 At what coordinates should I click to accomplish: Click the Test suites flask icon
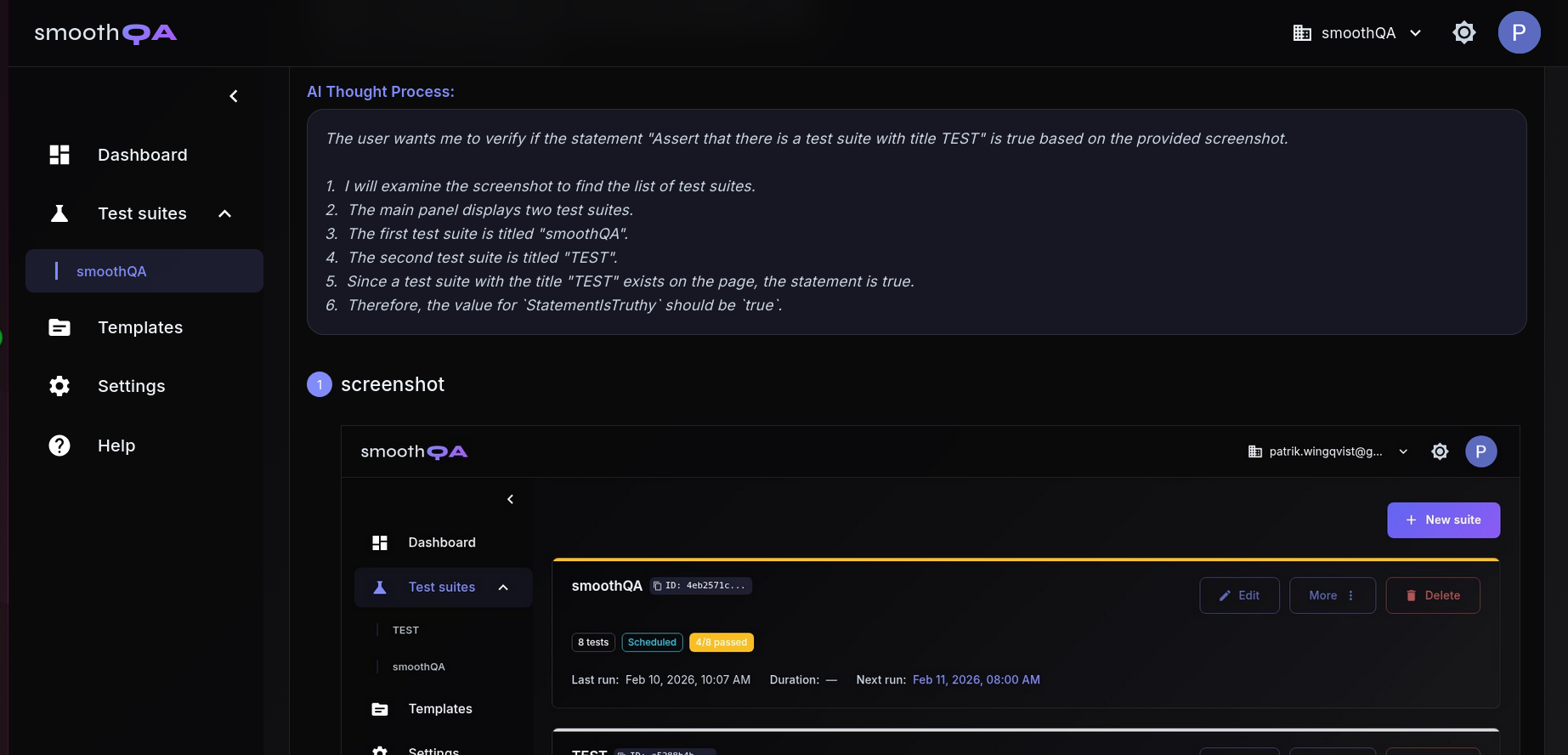pyautogui.click(x=59, y=213)
